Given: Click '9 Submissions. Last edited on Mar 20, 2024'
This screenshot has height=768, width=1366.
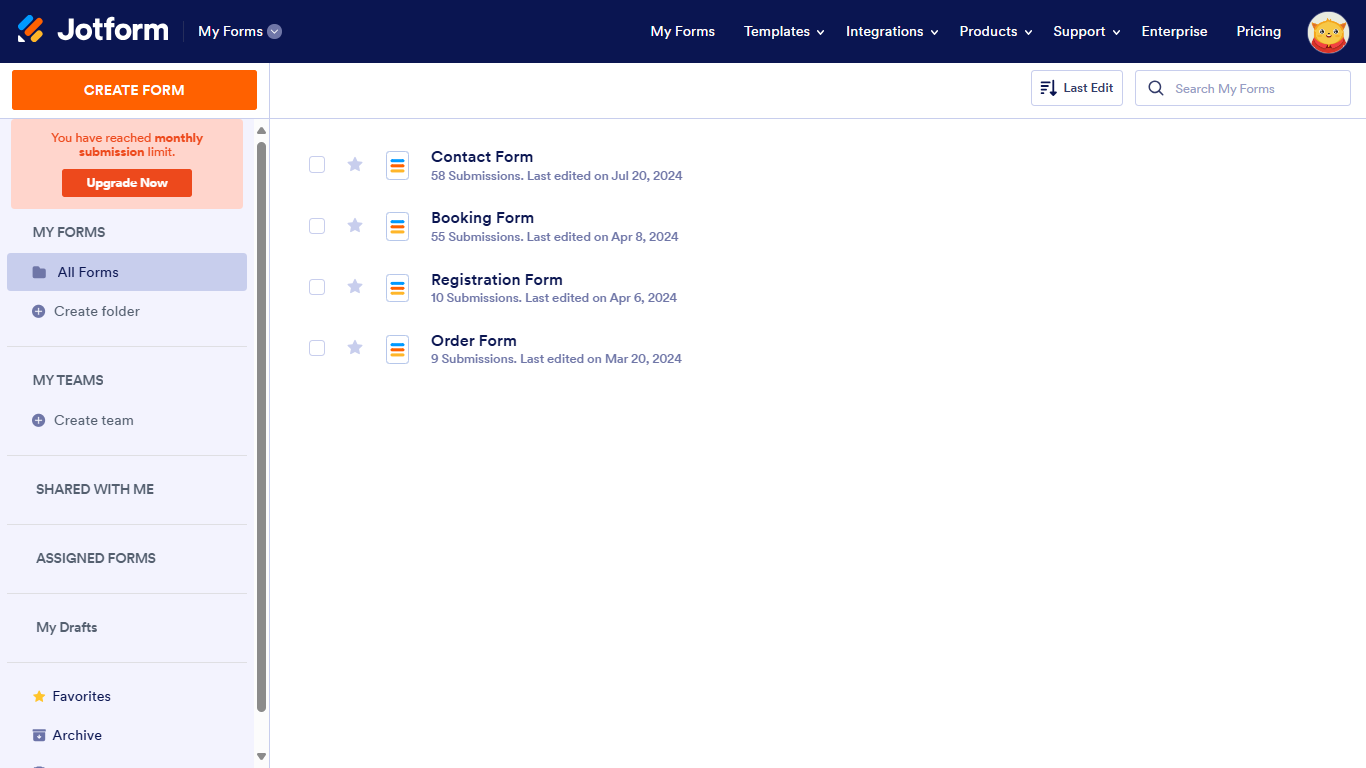Looking at the screenshot, I should 556,359.
